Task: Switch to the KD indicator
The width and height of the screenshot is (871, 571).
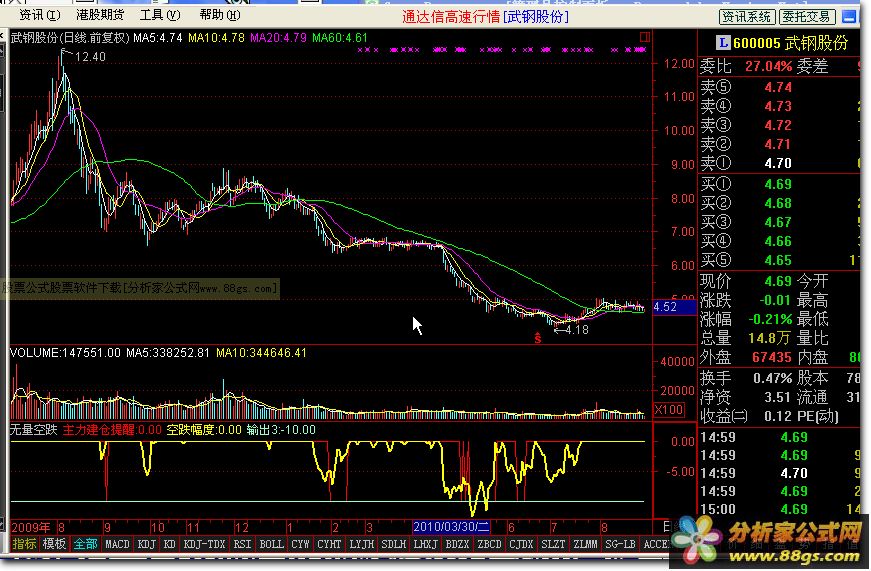Action: coord(169,544)
